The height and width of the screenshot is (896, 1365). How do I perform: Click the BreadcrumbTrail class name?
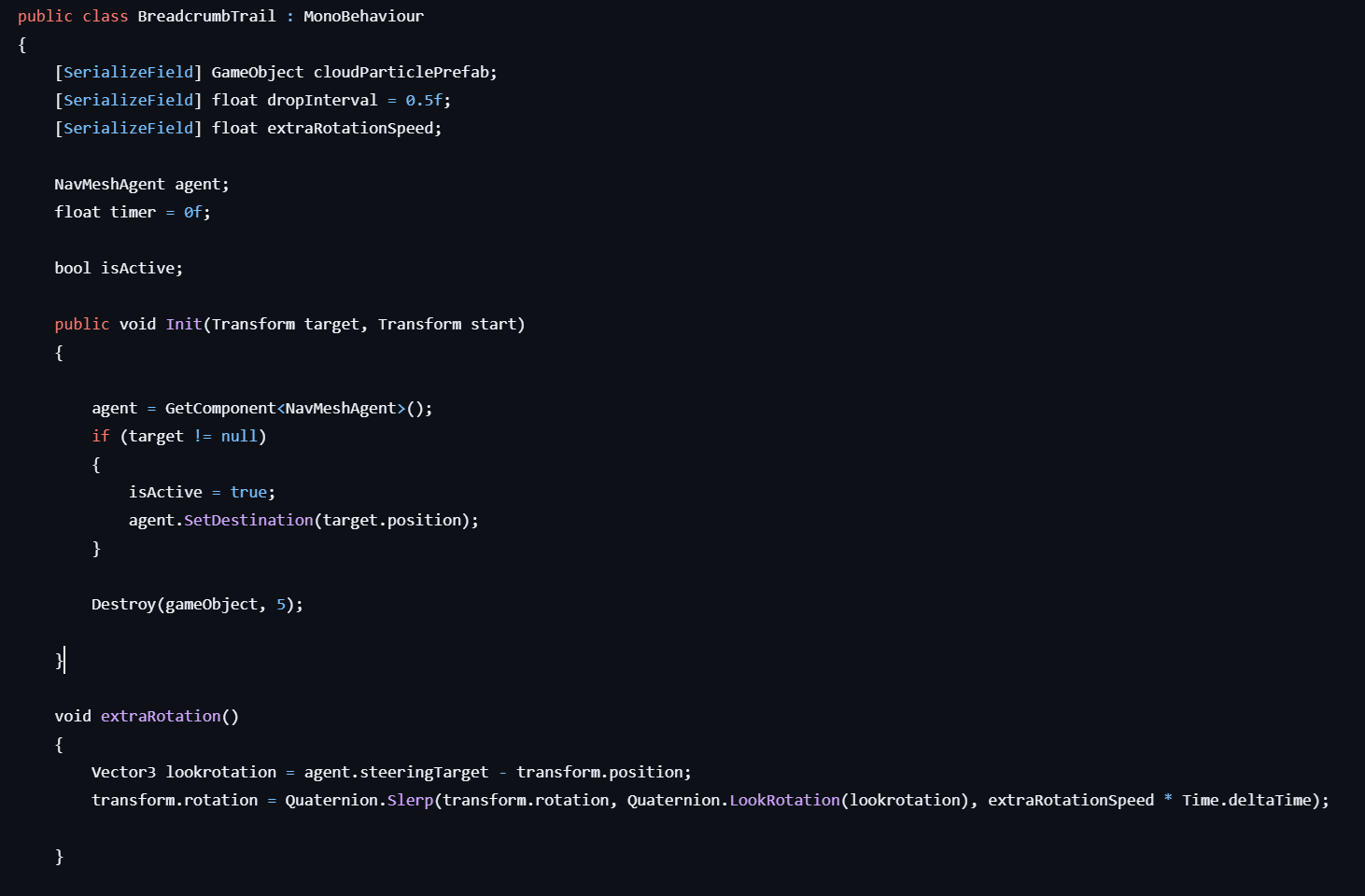[206, 16]
